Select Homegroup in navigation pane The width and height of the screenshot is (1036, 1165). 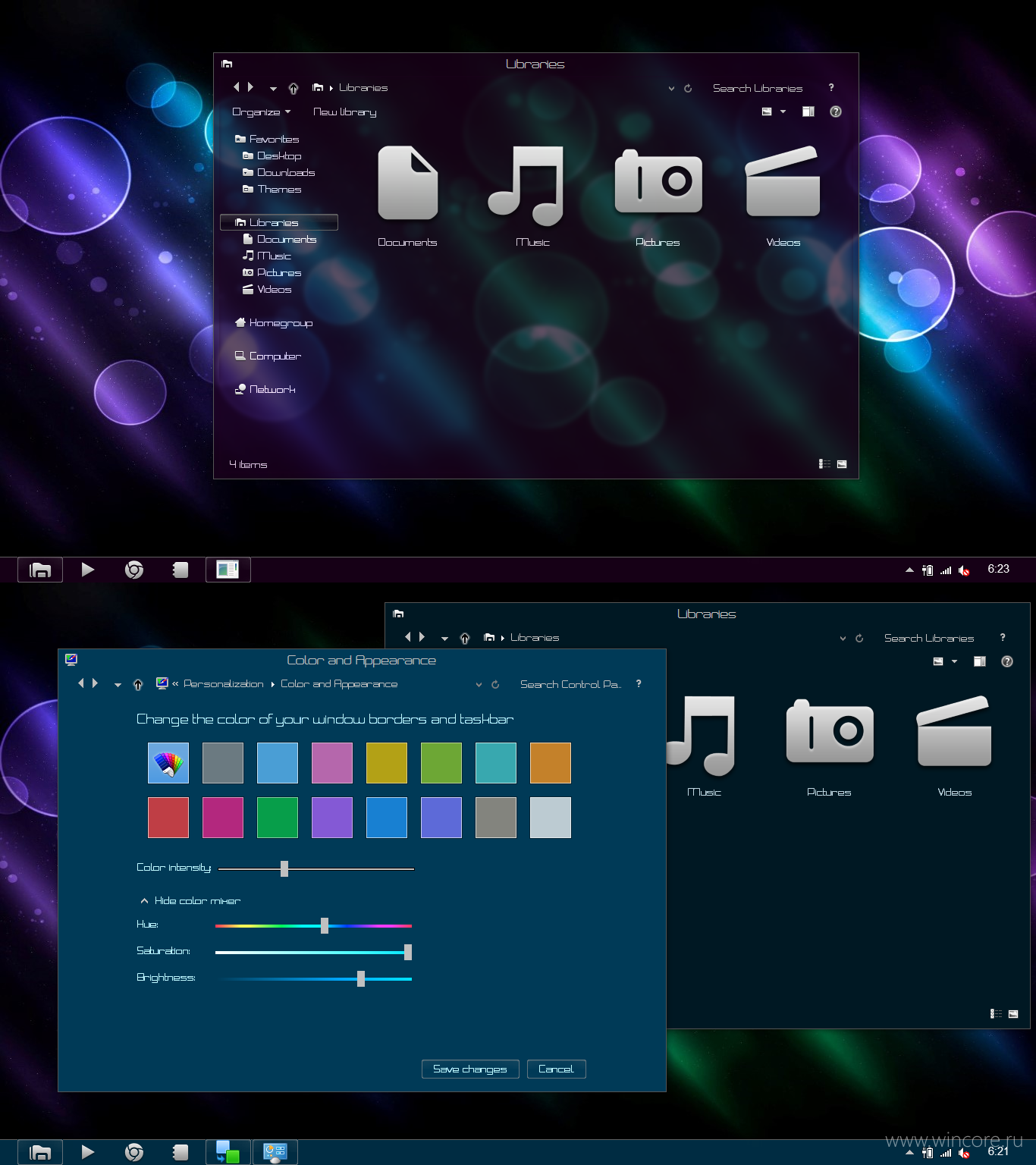[274, 322]
